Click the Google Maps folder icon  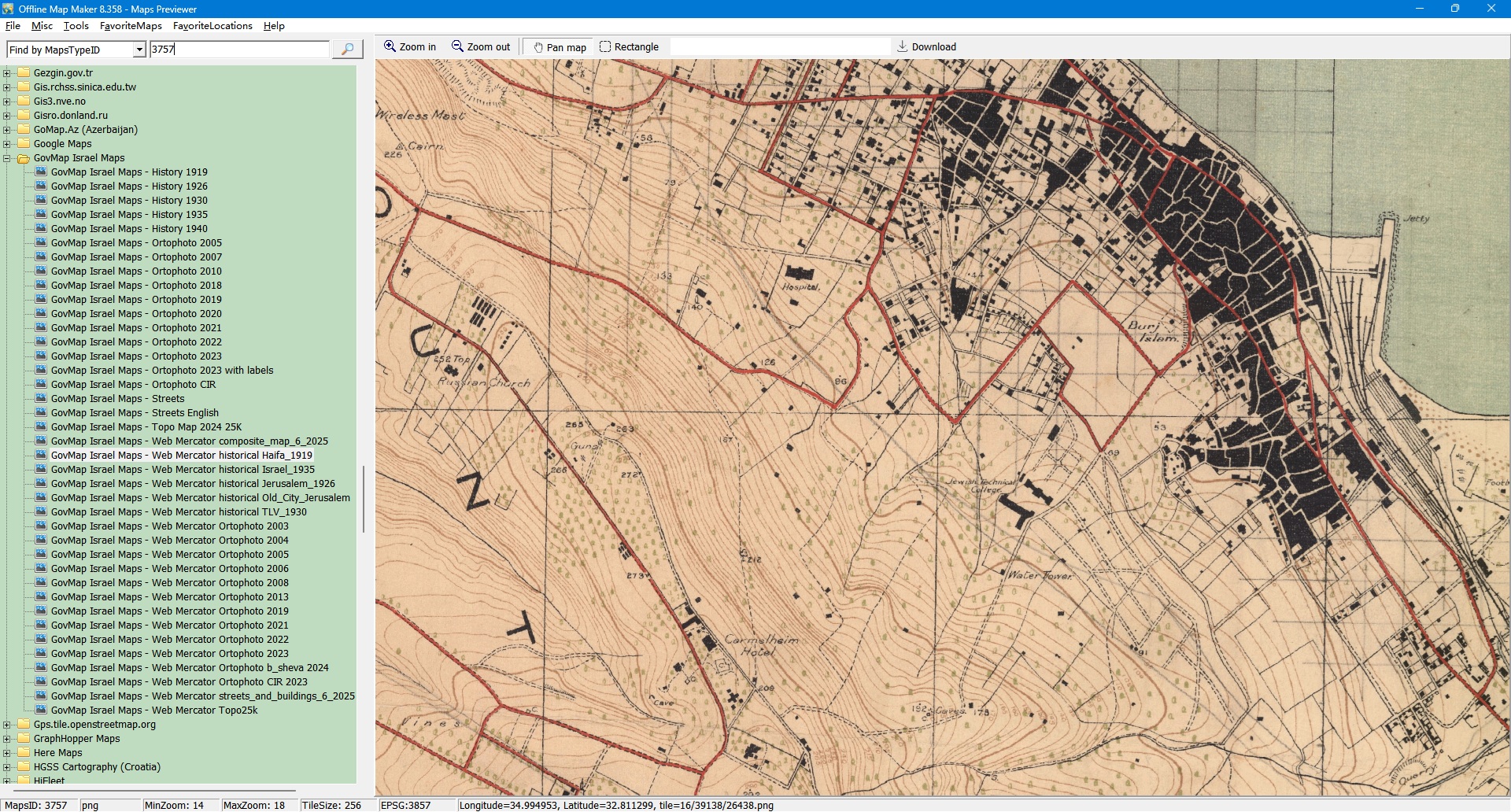pos(24,143)
